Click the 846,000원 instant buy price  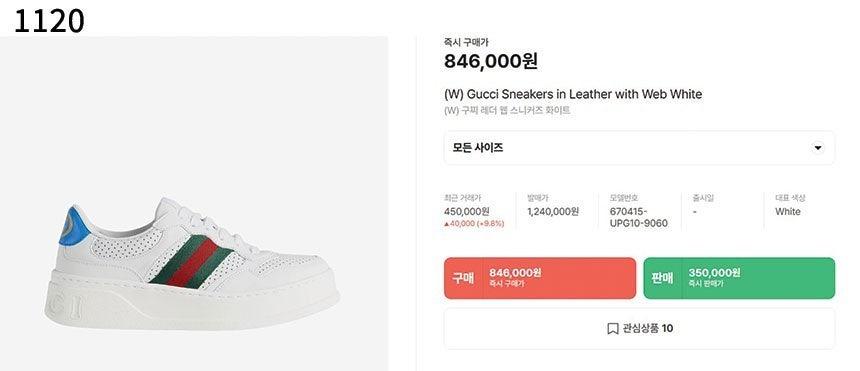490,61
